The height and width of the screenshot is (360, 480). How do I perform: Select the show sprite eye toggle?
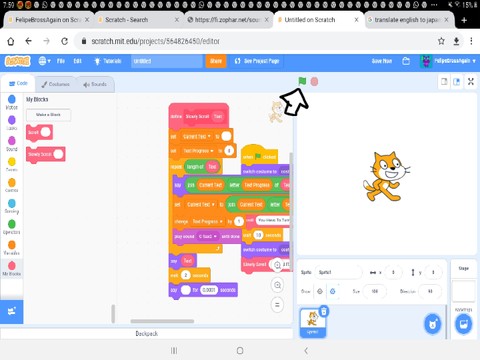[x=320, y=291]
